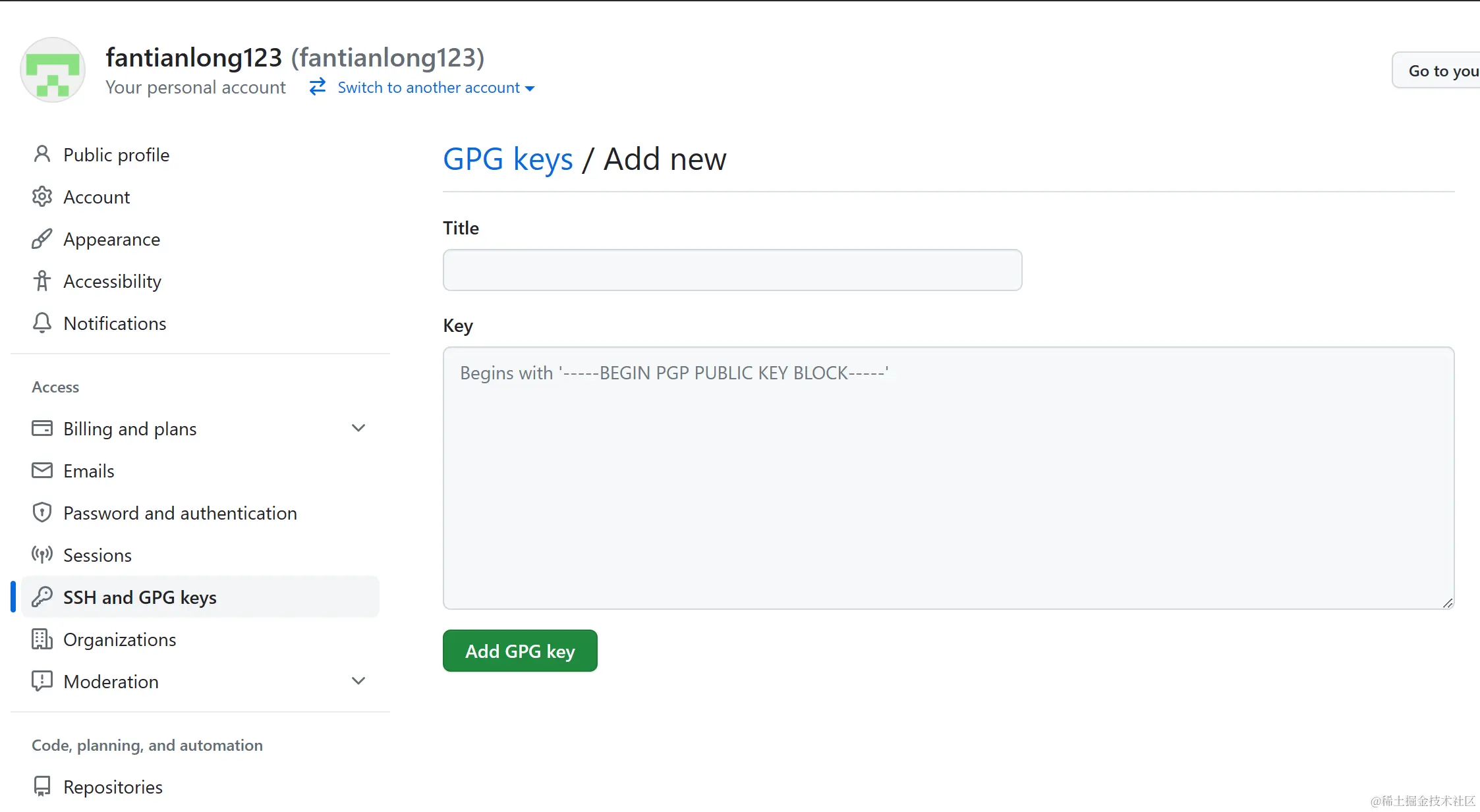Open Password and authentication settings
1480x812 pixels.
[x=180, y=513]
